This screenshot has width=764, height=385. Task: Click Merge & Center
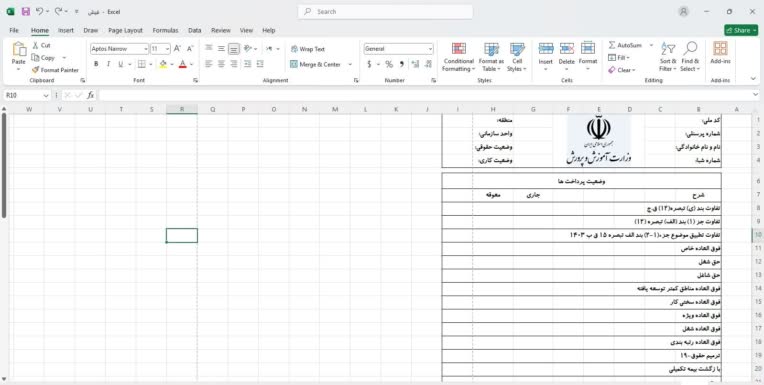click(316, 64)
